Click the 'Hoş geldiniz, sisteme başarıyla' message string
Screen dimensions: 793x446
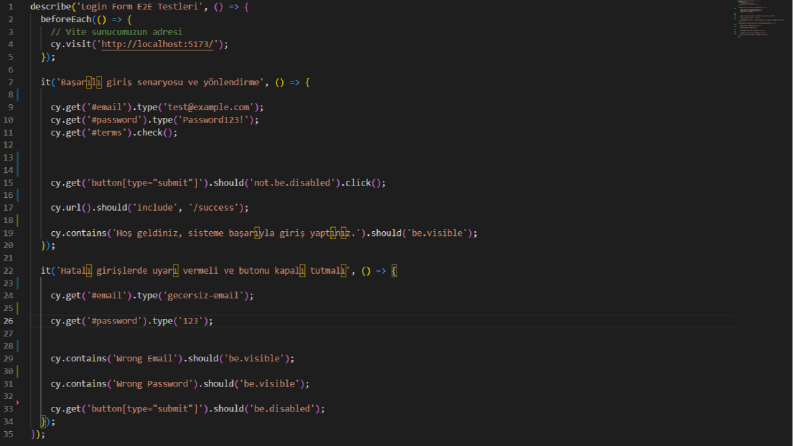point(236,233)
